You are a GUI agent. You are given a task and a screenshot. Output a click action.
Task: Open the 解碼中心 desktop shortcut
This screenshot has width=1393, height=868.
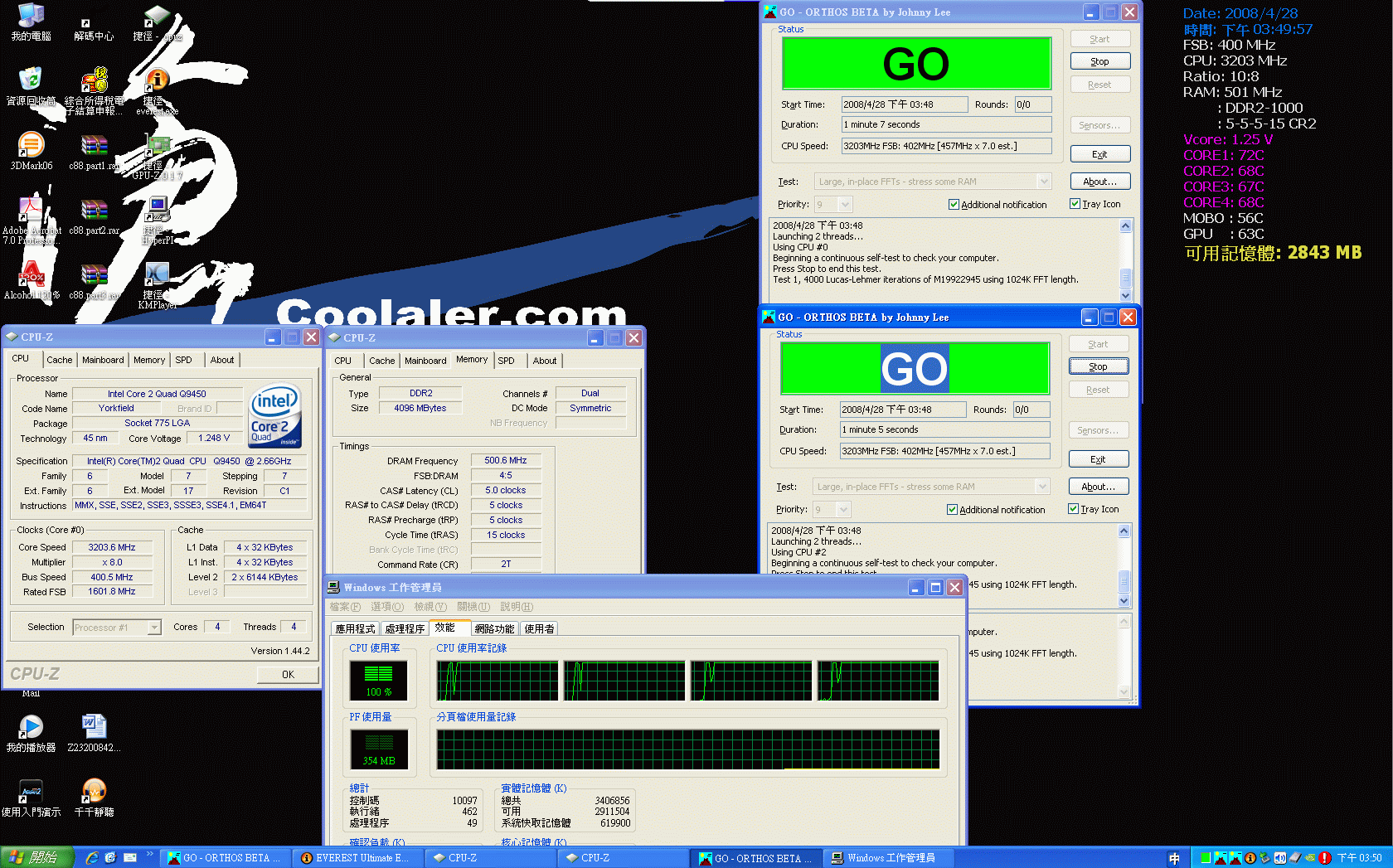click(x=93, y=28)
